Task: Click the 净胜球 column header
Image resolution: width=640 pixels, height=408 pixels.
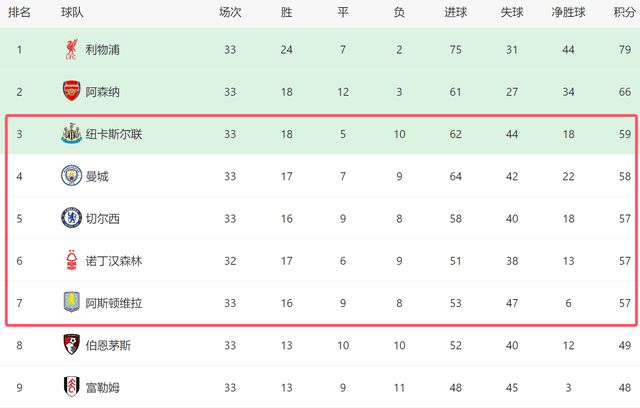Action: point(568,13)
